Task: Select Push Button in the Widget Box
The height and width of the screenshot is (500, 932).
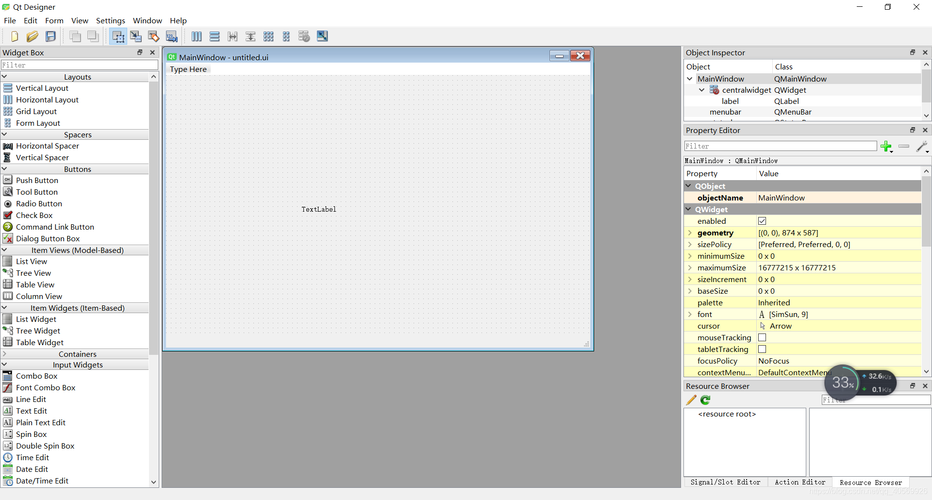Action: tap(37, 181)
